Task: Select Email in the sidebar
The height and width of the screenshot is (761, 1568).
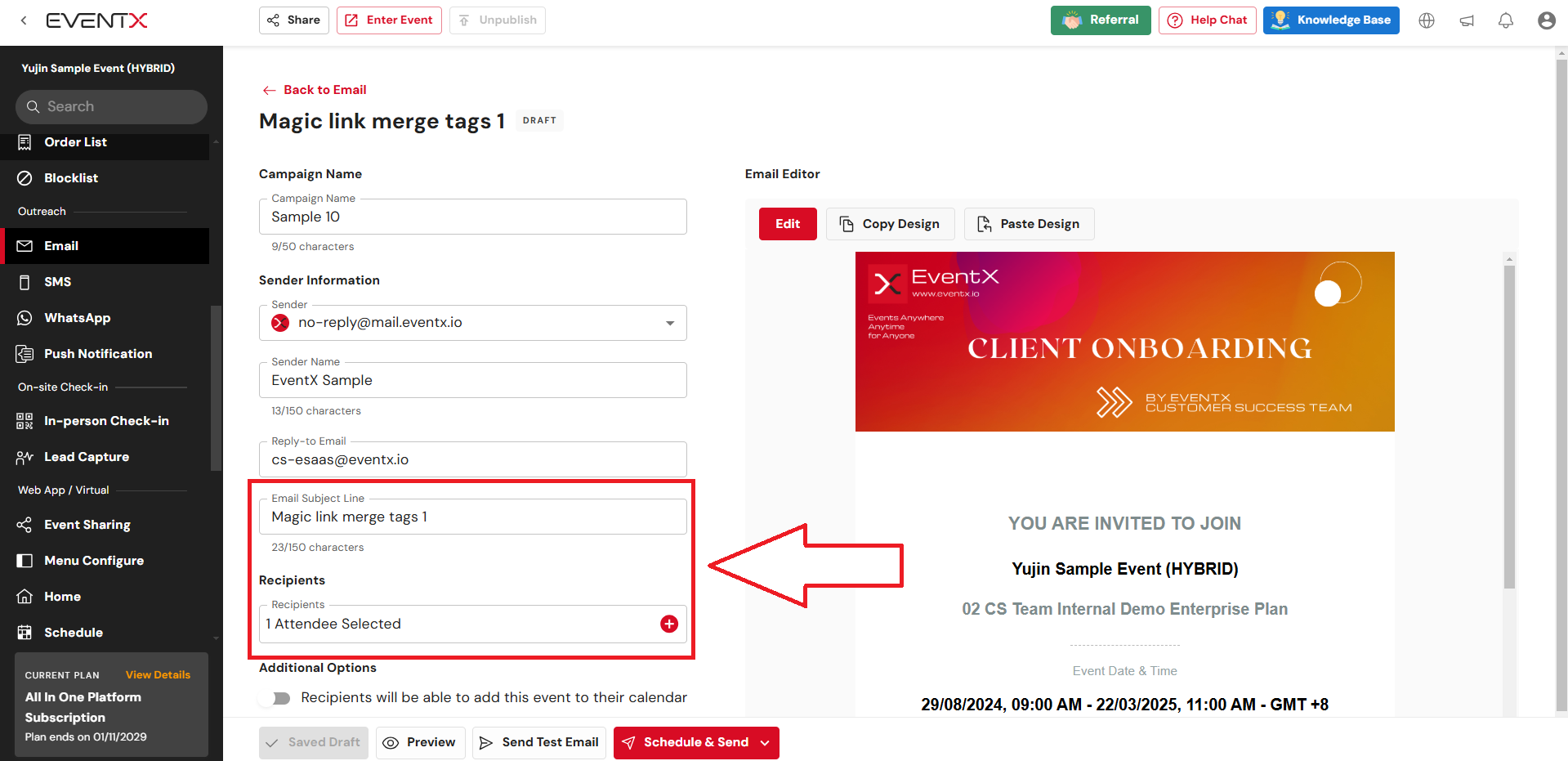Action: click(106, 246)
